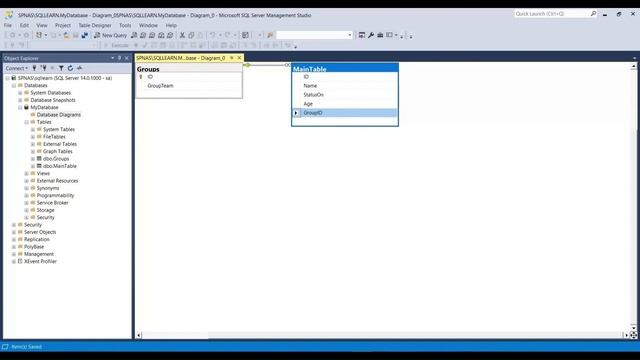Image resolution: width=640 pixels, height=360 pixels.
Task: Click the Connect plug icon in Object Explorer
Action: [x=34, y=68]
